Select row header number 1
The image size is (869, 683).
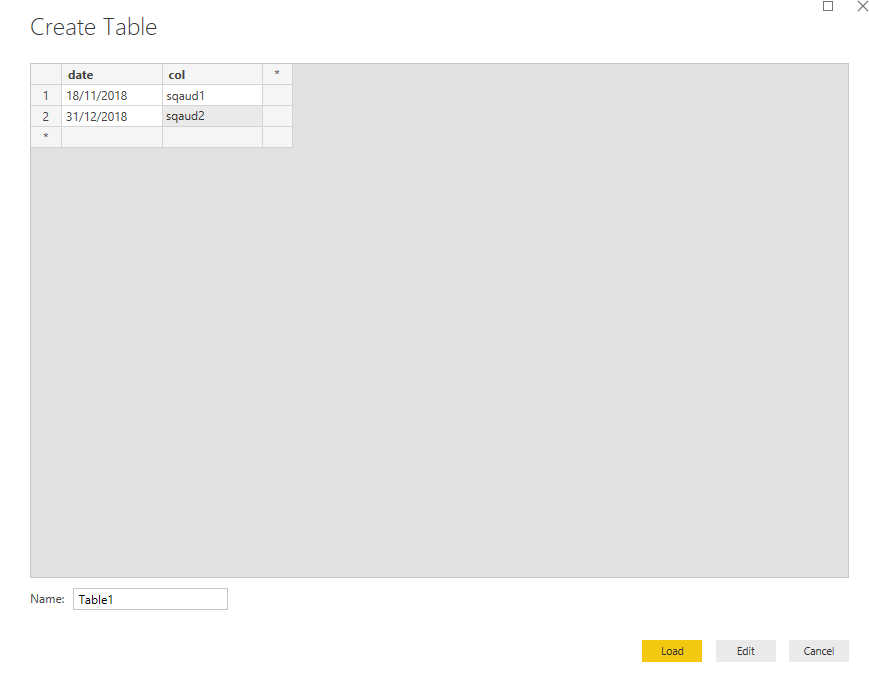[46, 95]
